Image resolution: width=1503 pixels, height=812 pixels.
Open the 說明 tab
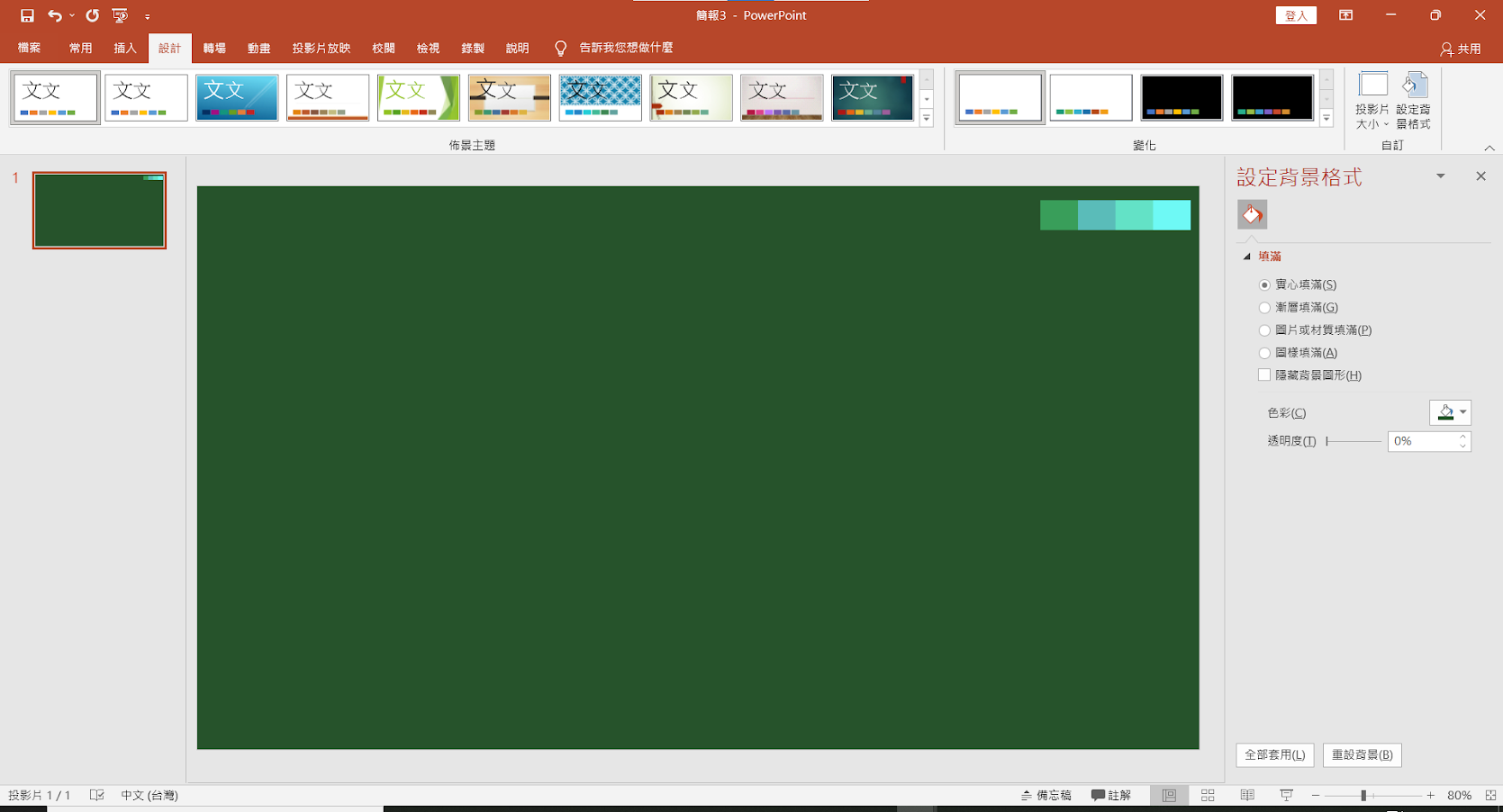[x=517, y=48]
